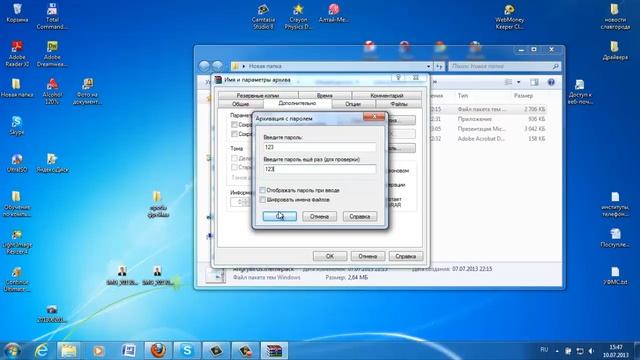Switch to the Комментарий tab
The width and height of the screenshot is (640, 360).
coord(387,95)
